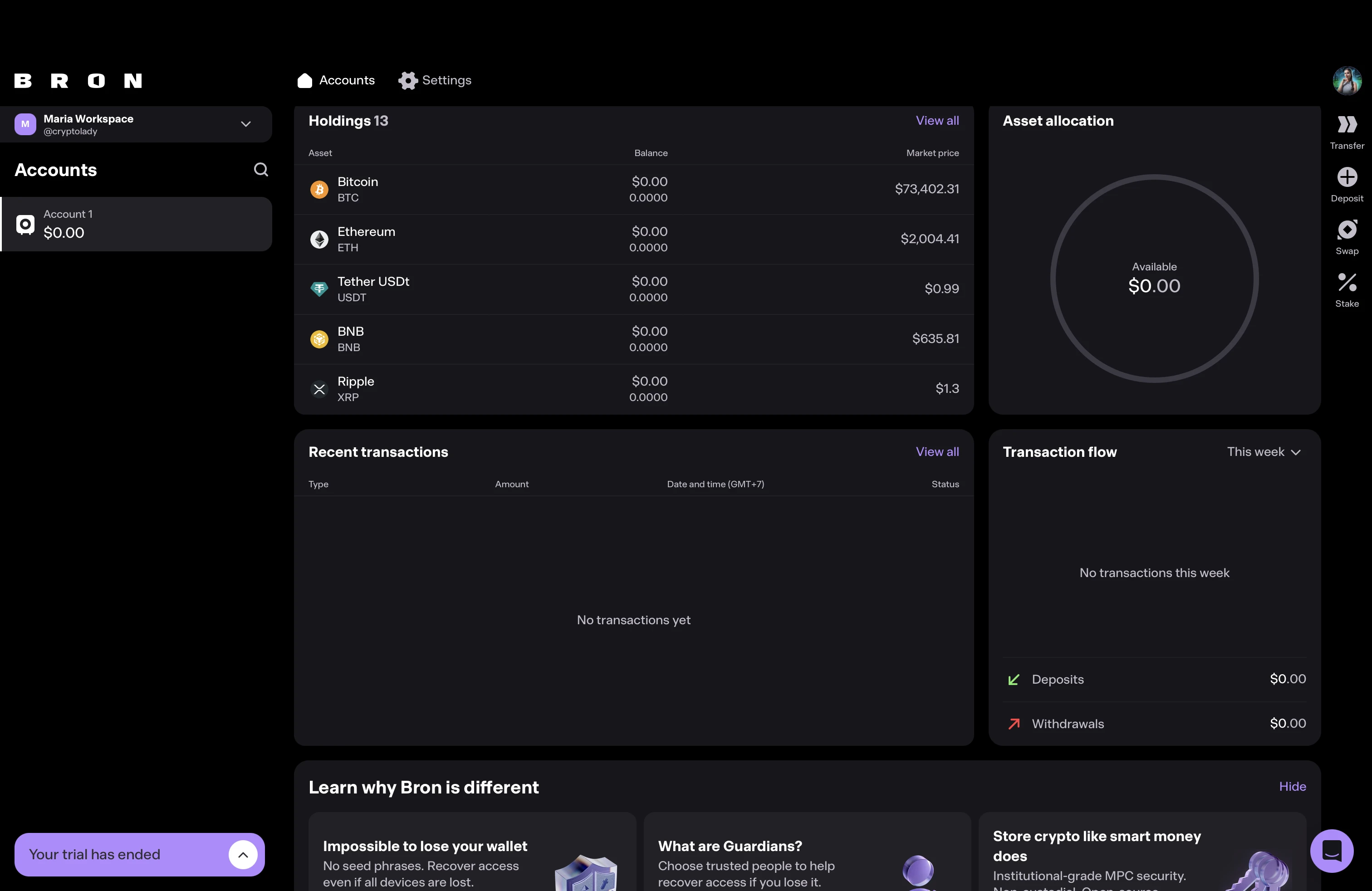Click the BNB coin icon
This screenshot has height=891, width=1372.
pos(319,339)
